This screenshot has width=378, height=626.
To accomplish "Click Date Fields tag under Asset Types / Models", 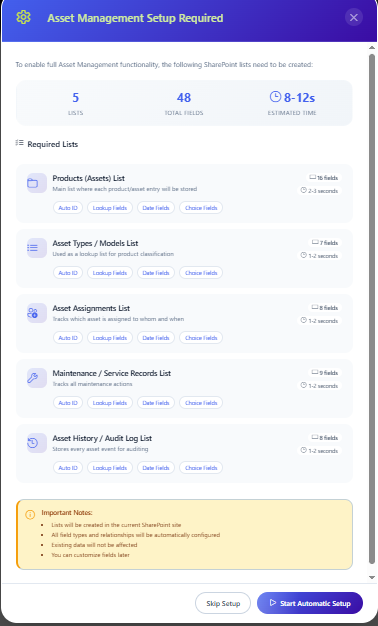I will [156, 273].
